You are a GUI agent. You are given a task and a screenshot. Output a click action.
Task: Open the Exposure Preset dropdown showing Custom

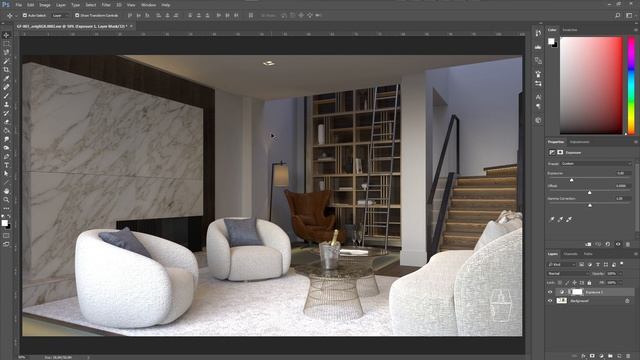point(596,164)
